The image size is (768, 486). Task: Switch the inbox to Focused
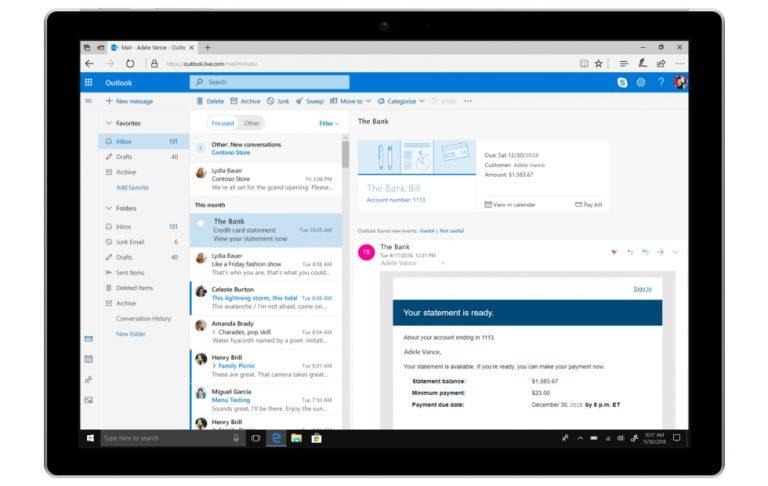click(x=222, y=123)
